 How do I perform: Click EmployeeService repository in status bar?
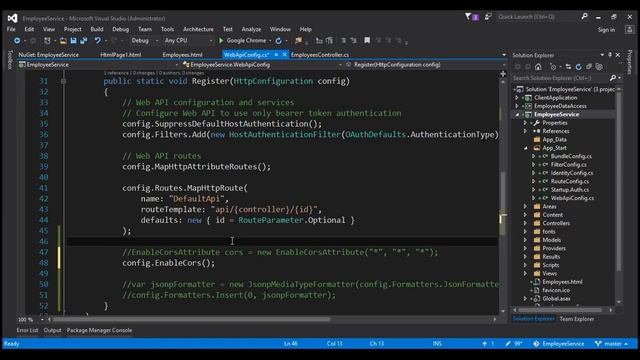pyautogui.click(x=558, y=344)
